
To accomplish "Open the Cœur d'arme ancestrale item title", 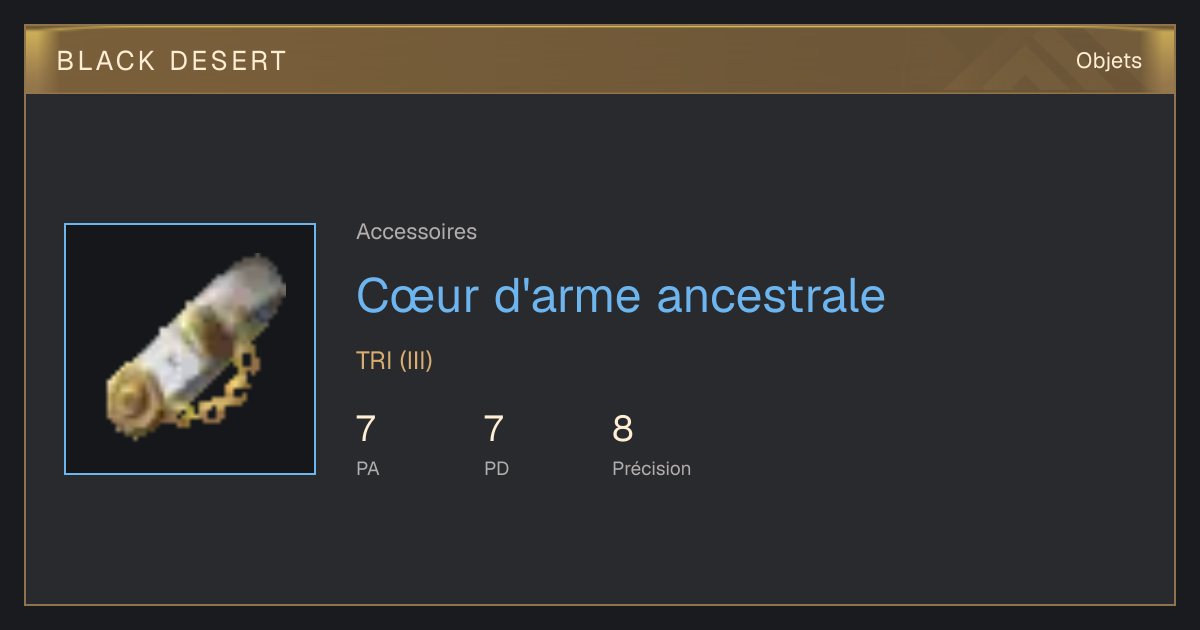I will click(620, 296).
